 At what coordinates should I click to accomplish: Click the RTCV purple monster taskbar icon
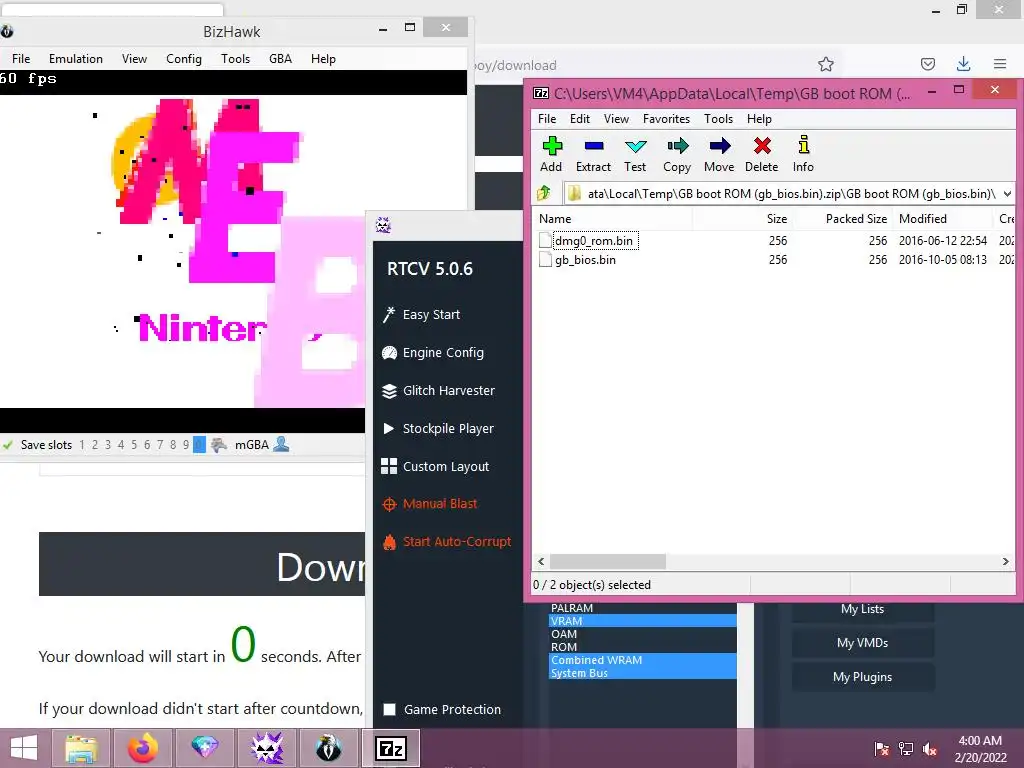[266, 748]
